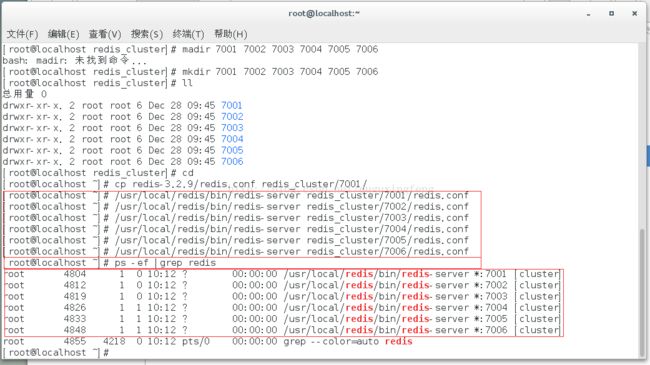Click the redis-server 7006/redis.conf command
Viewport: 650px width, 365px height.
click(x=236, y=251)
